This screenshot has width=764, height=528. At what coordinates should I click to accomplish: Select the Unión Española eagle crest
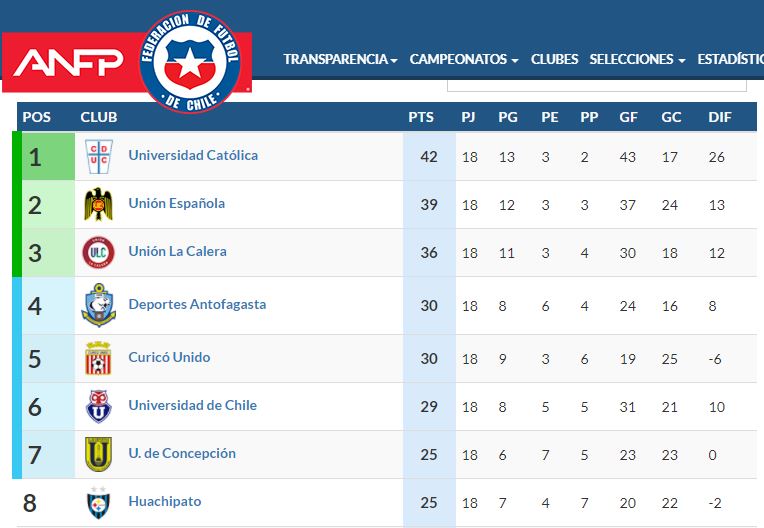(x=98, y=205)
